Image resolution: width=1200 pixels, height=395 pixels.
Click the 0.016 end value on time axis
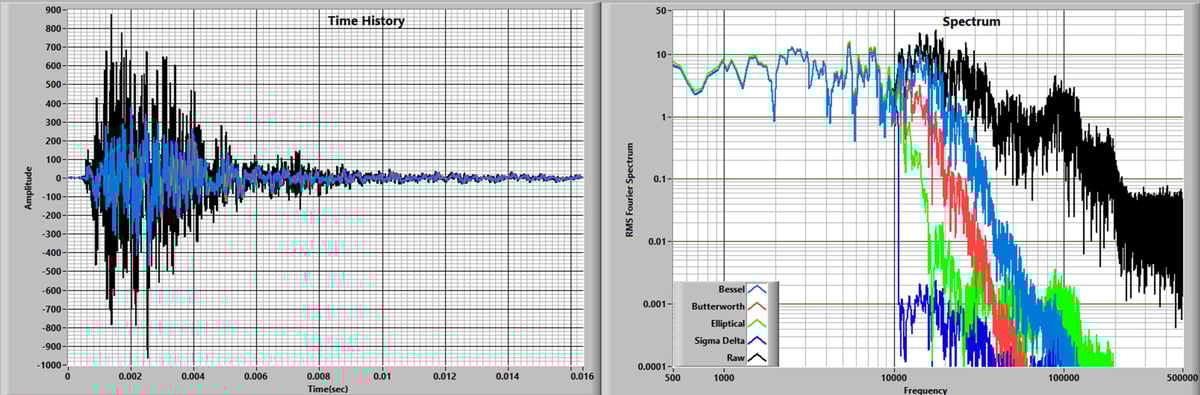582,377
